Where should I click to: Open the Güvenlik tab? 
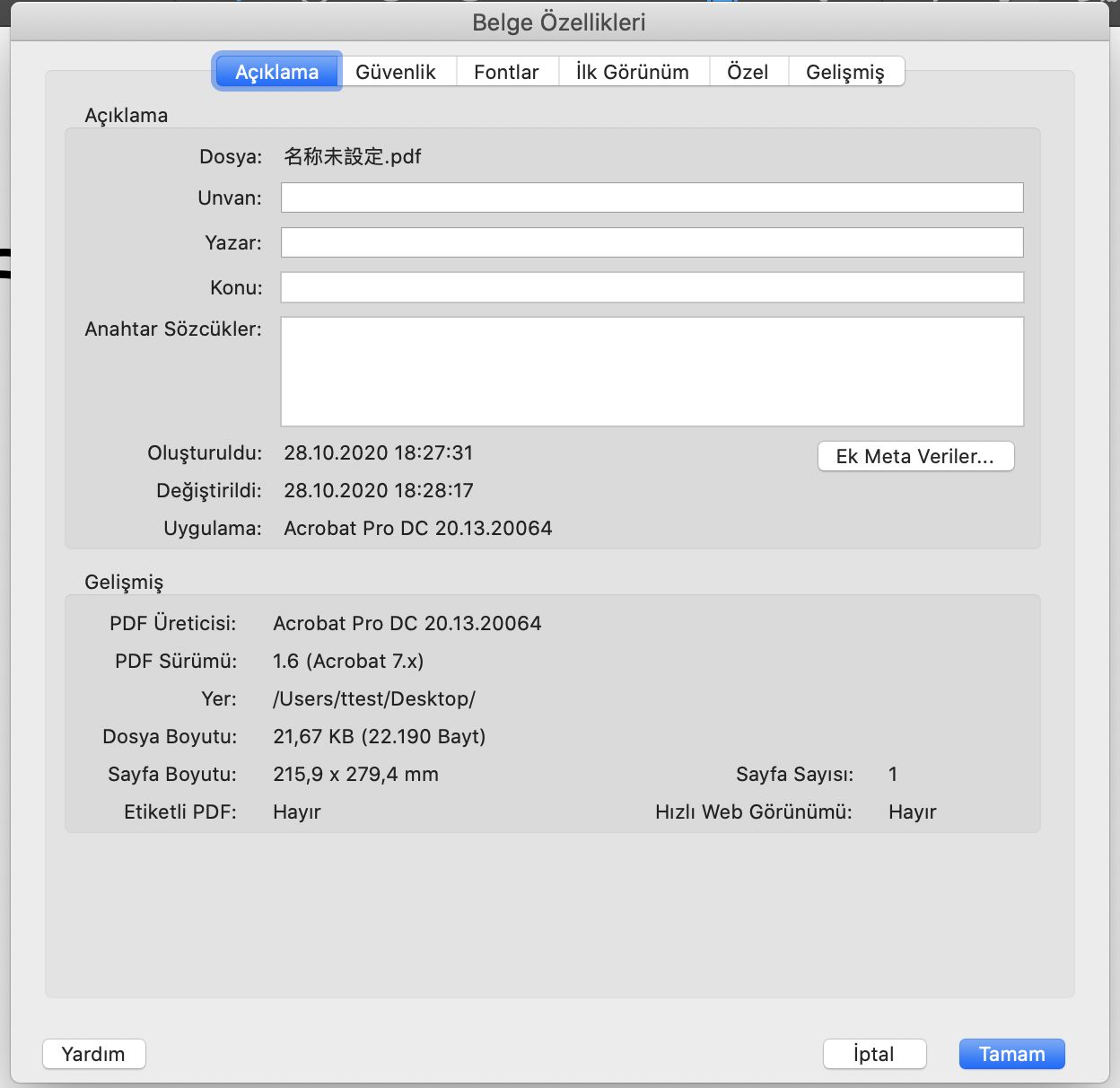pyautogui.click(x=396, y=72)
